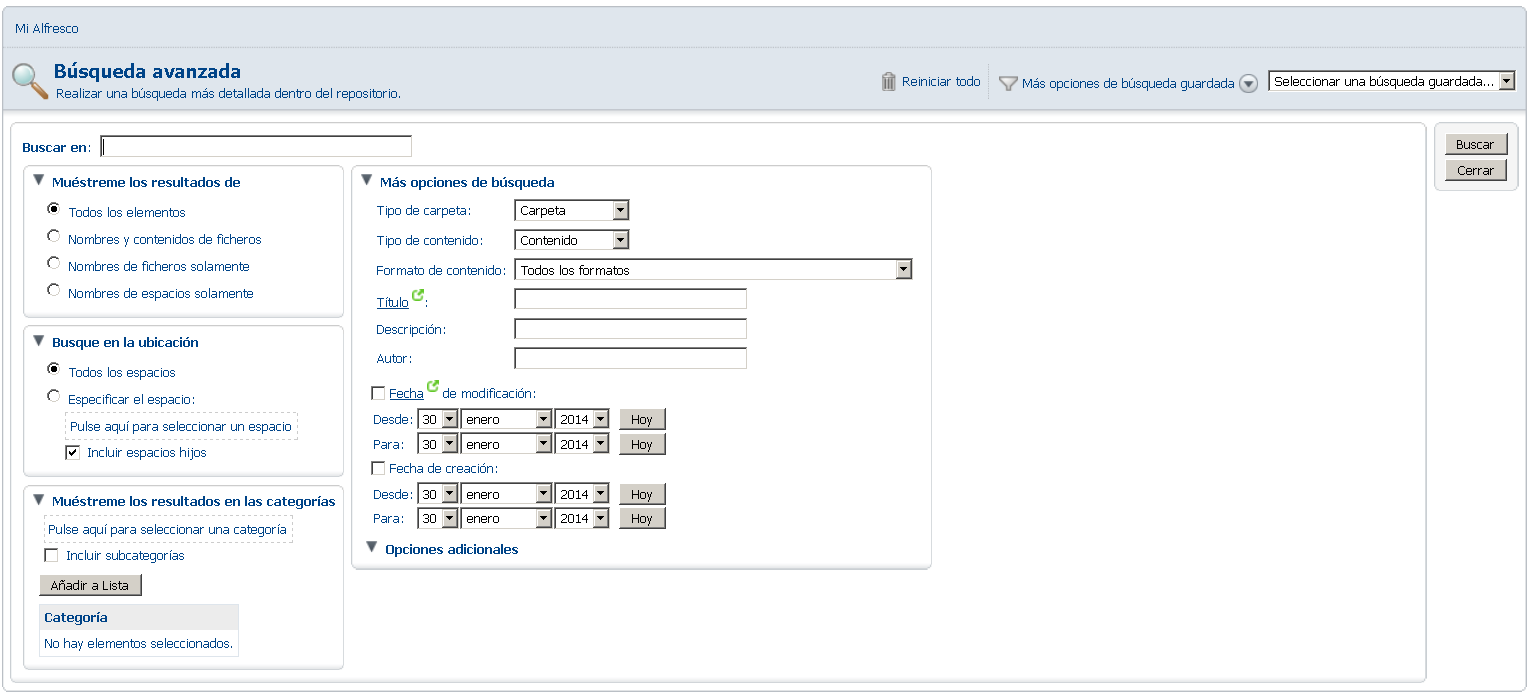Click the green icon next to Título
The height and width of the screenshot is (698, 1530).
[418, 296]
